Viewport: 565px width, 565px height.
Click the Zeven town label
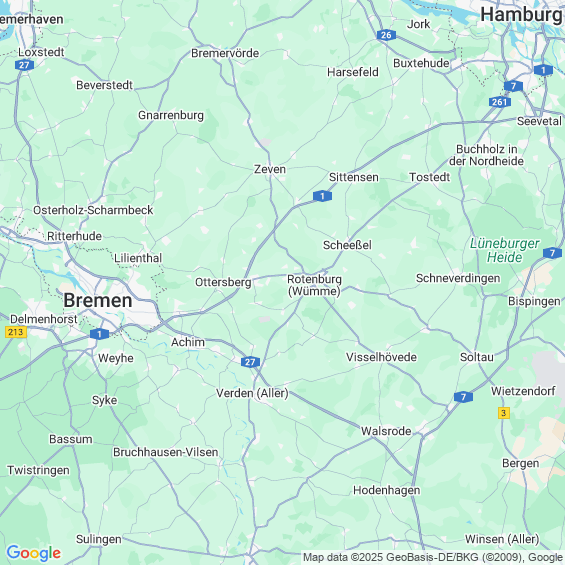(x=270, y=169)
